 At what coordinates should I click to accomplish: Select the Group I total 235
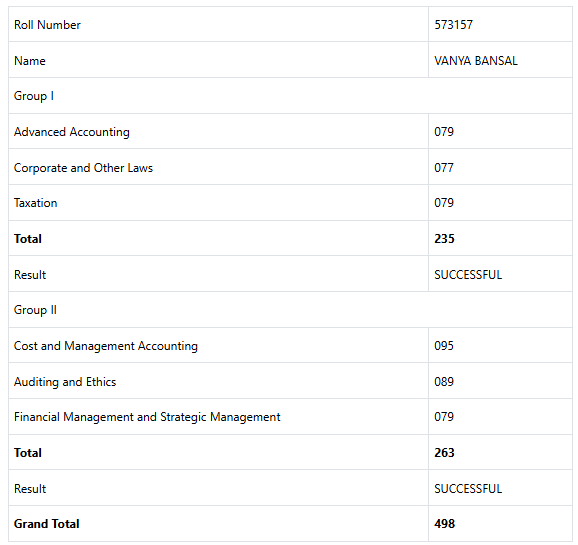pyautogui.click(x=444, y=239)
